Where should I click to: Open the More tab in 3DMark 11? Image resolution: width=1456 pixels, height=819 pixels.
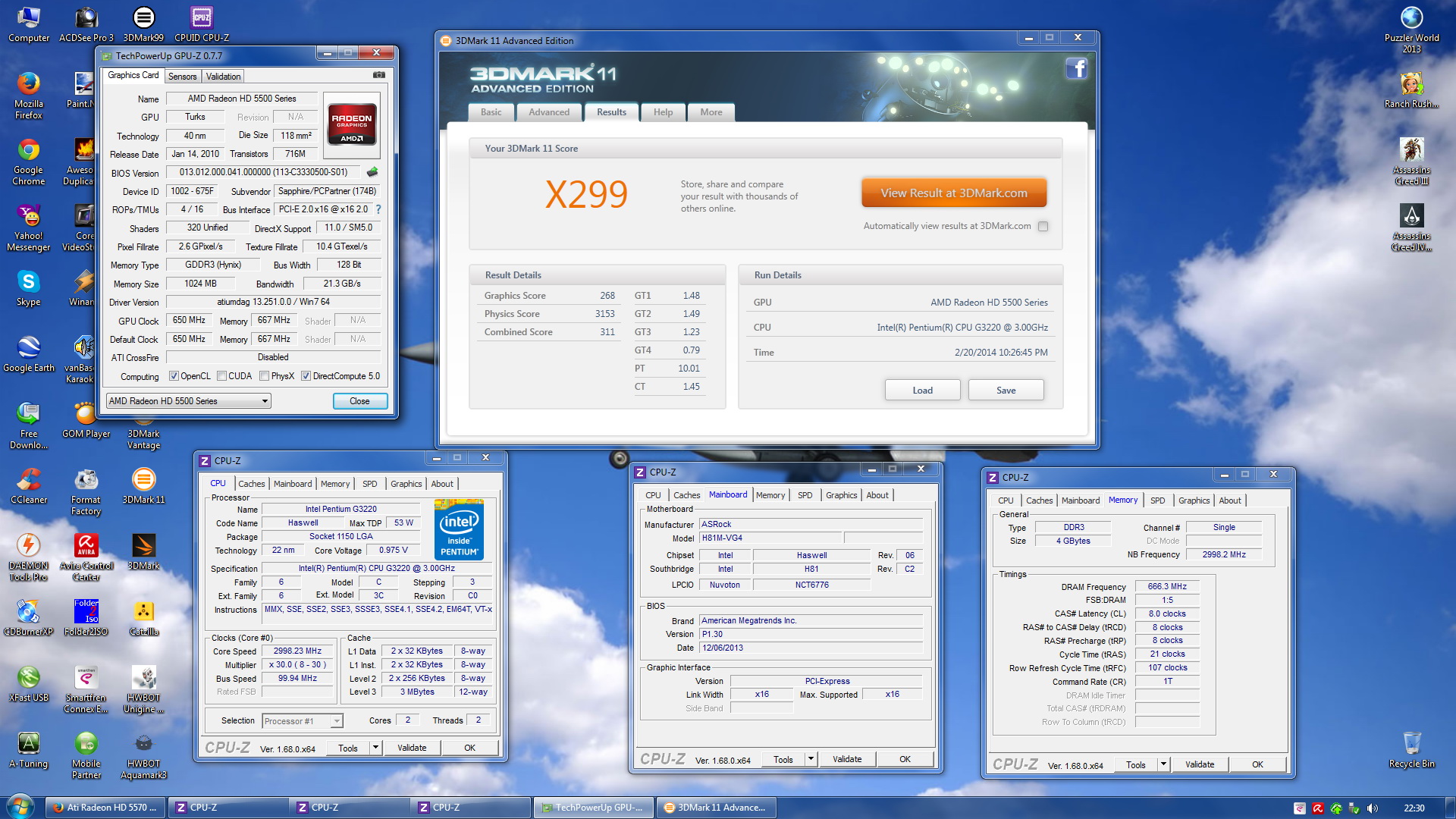[711, 112]
